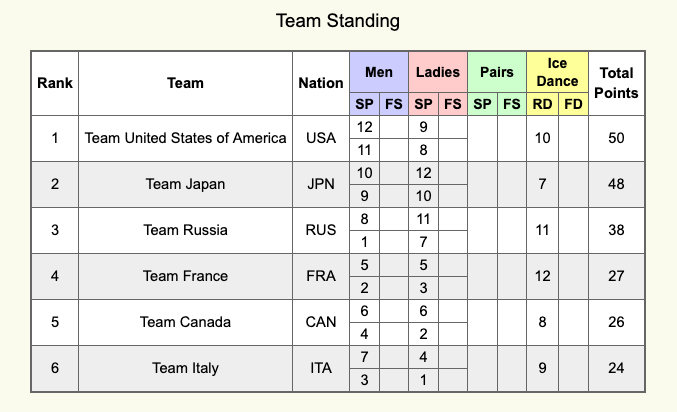
Task: Click the JPN nation code
Action: pyautogui.click(x=321, y=184)
